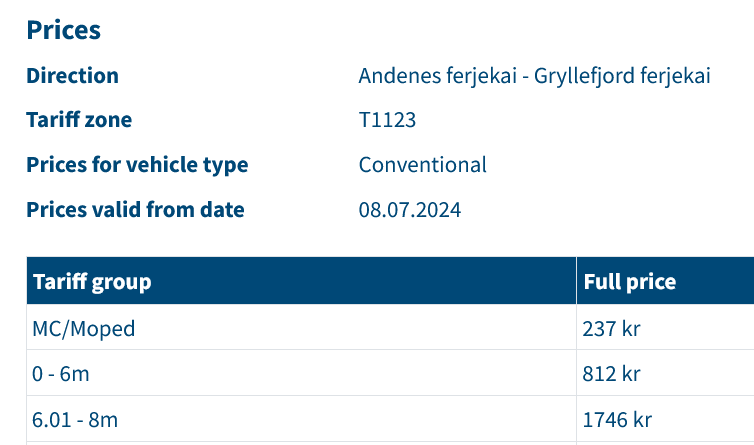The image size is (754, 445).
Task: Click the 812 kr price
Action: click(610, 374)
